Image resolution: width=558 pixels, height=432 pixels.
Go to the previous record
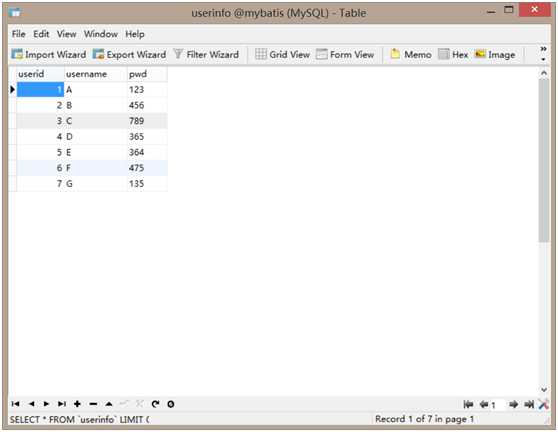(31, 404)
